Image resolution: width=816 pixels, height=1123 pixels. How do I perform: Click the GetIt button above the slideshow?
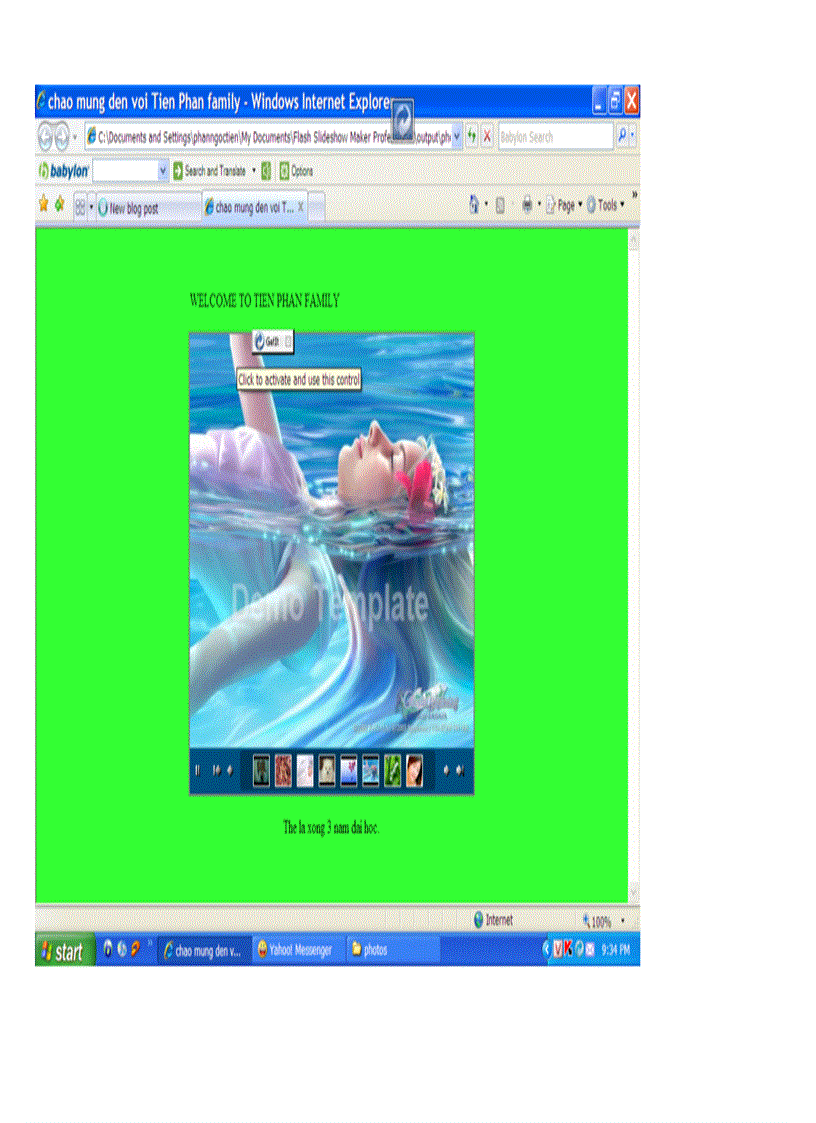click(268, 341)
